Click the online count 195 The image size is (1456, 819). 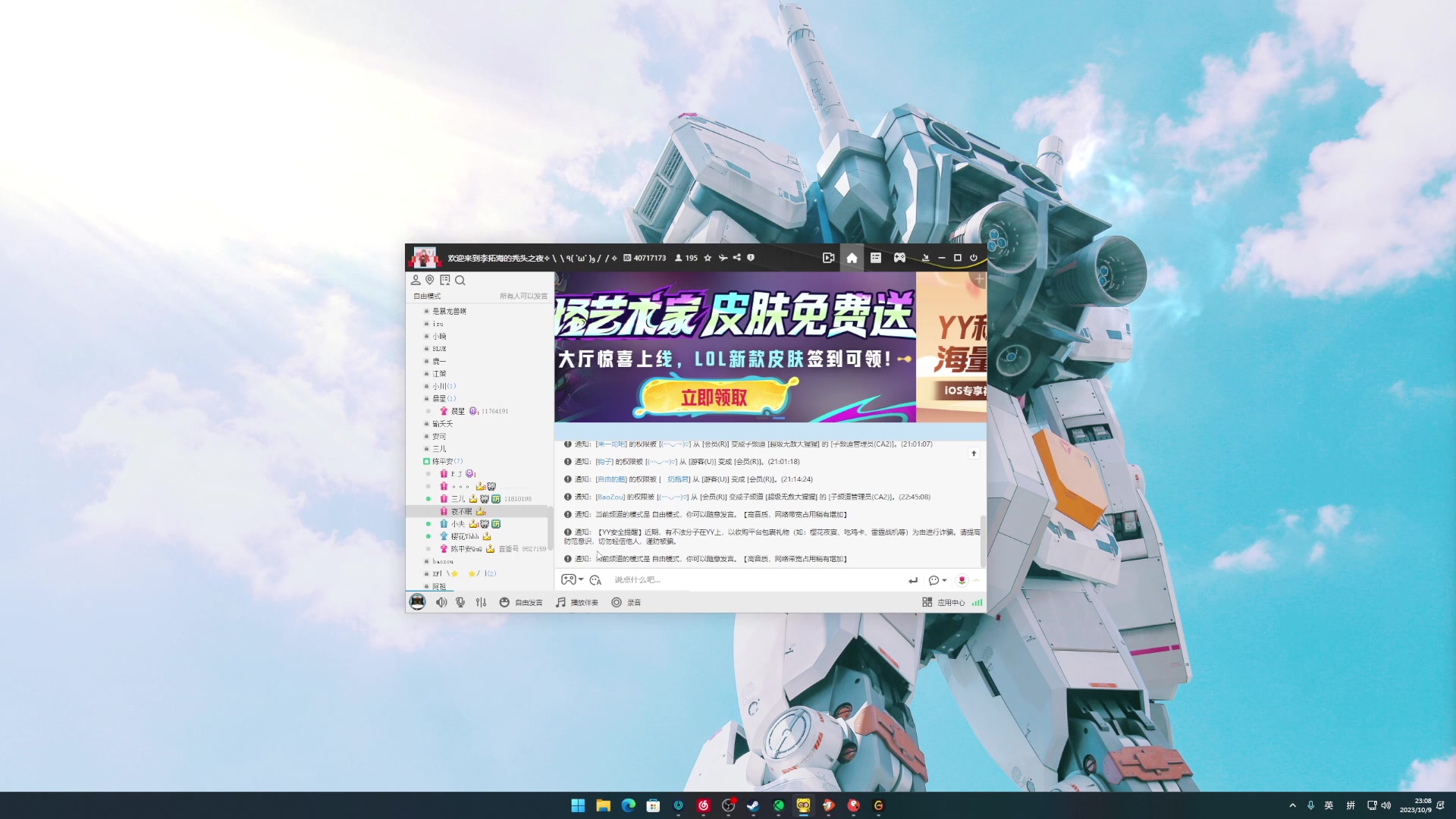[x=686, y=258]
